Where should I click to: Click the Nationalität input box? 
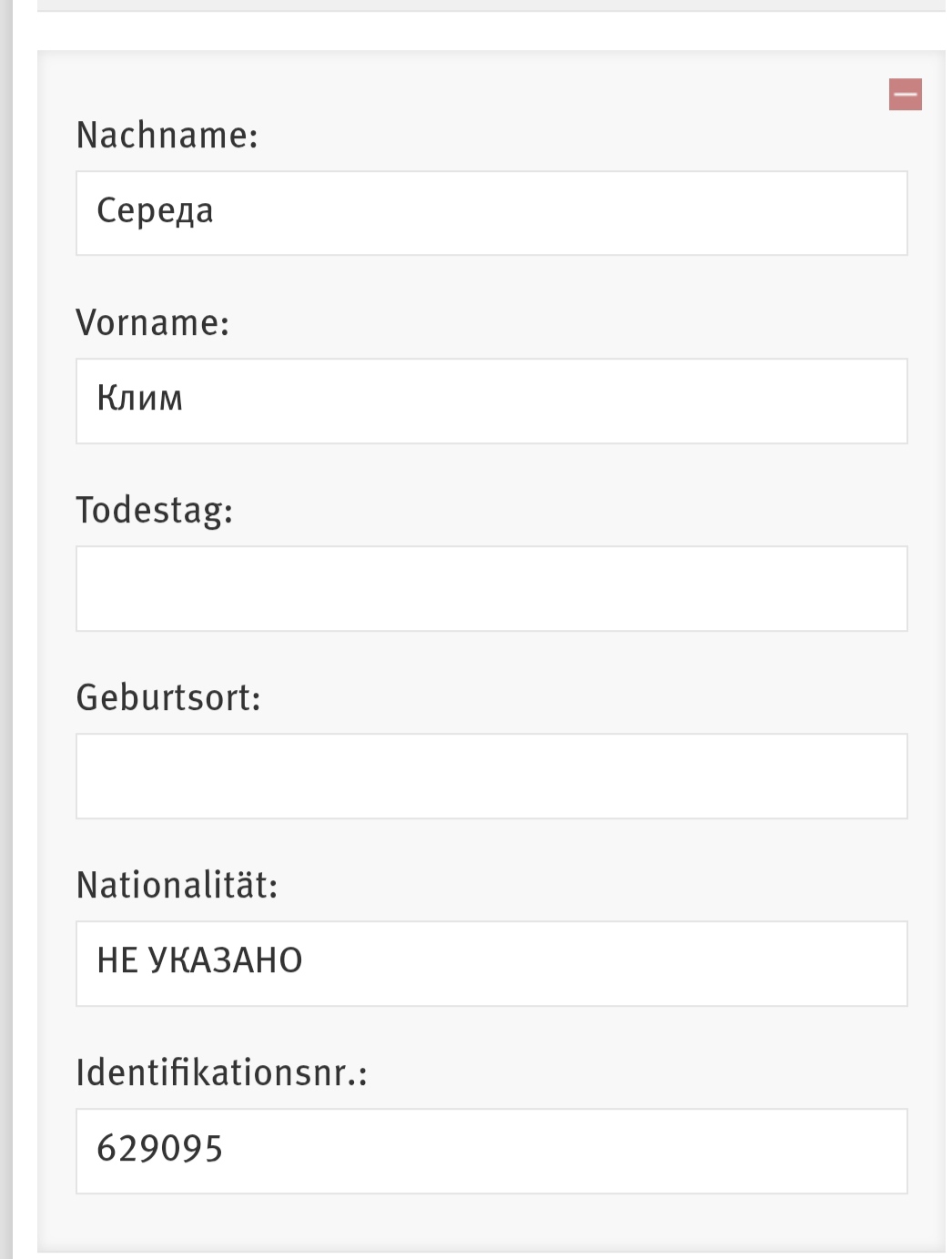(491, 963)
